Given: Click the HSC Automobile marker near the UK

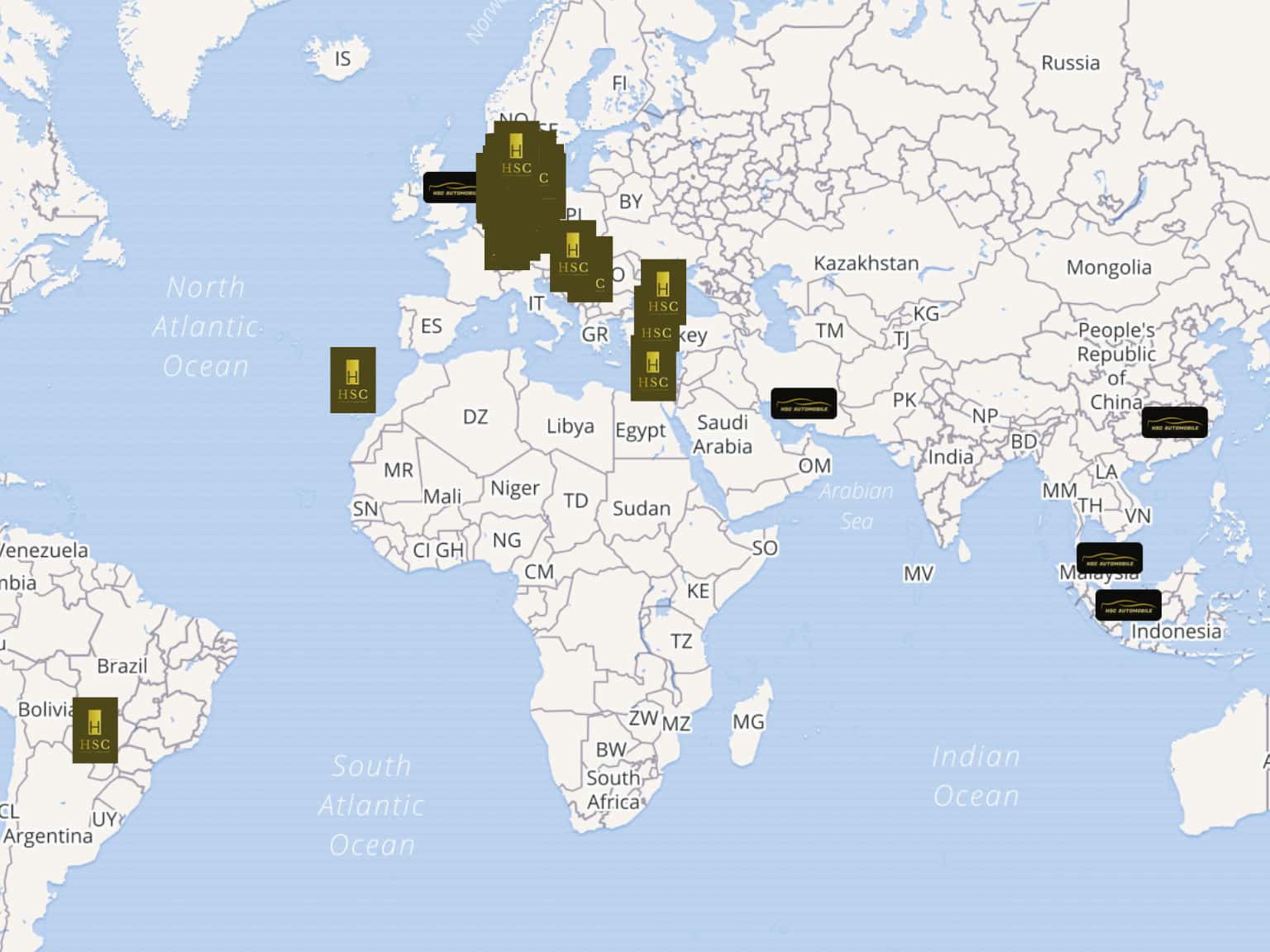Looking at the screenshot, I should (448, 188).
